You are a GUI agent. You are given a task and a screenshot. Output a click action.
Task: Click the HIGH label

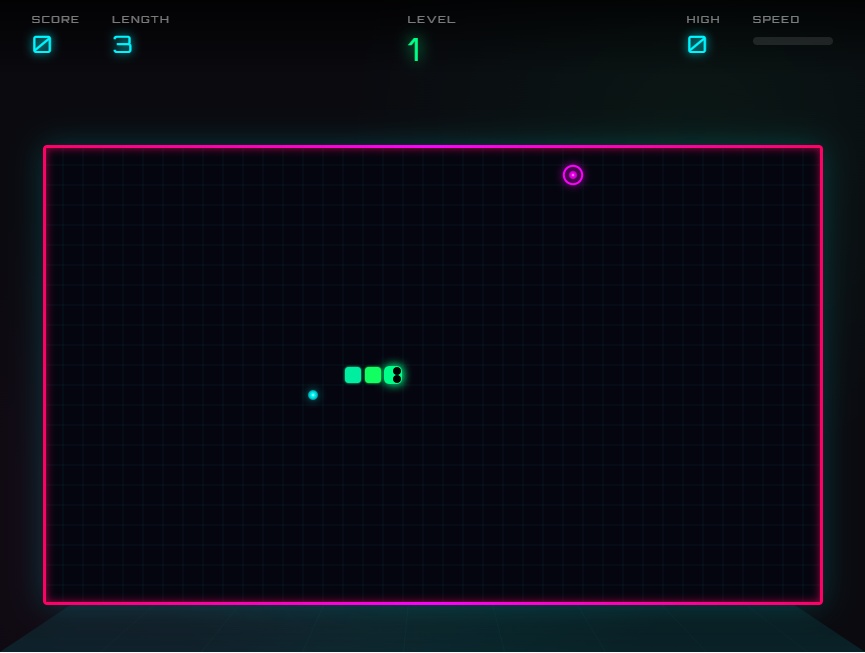[x=703, y=19]
